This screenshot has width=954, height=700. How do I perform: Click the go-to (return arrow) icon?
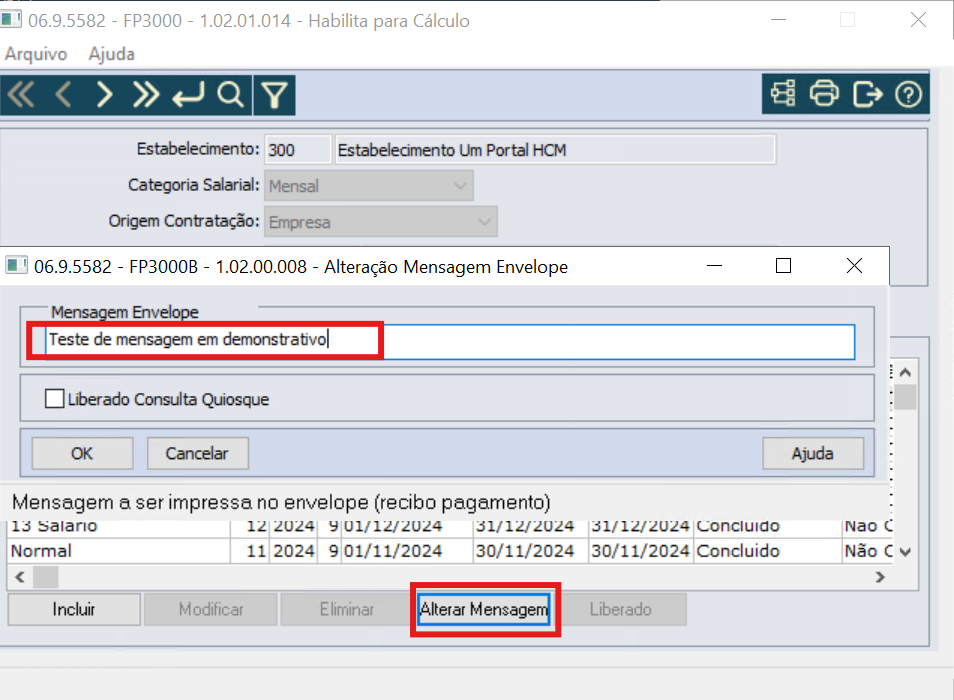(x=188, y=95)
